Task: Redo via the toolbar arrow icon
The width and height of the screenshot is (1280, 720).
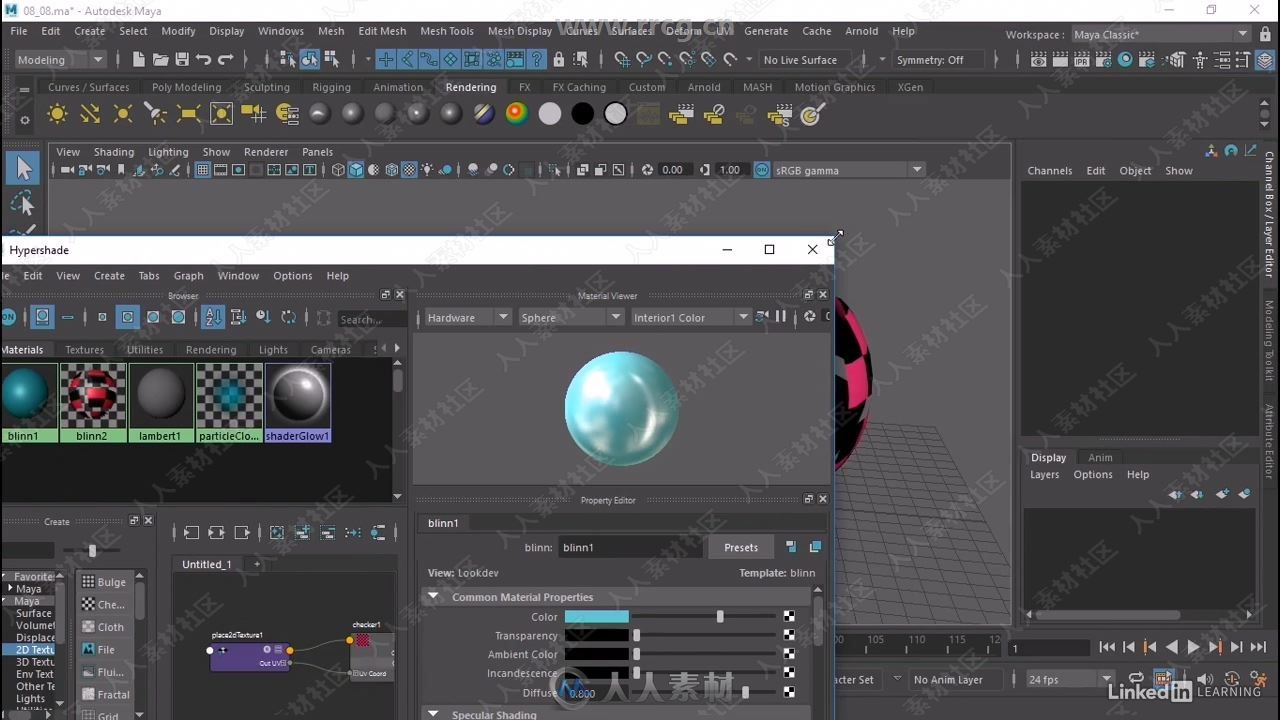Action: click(225, 60)
